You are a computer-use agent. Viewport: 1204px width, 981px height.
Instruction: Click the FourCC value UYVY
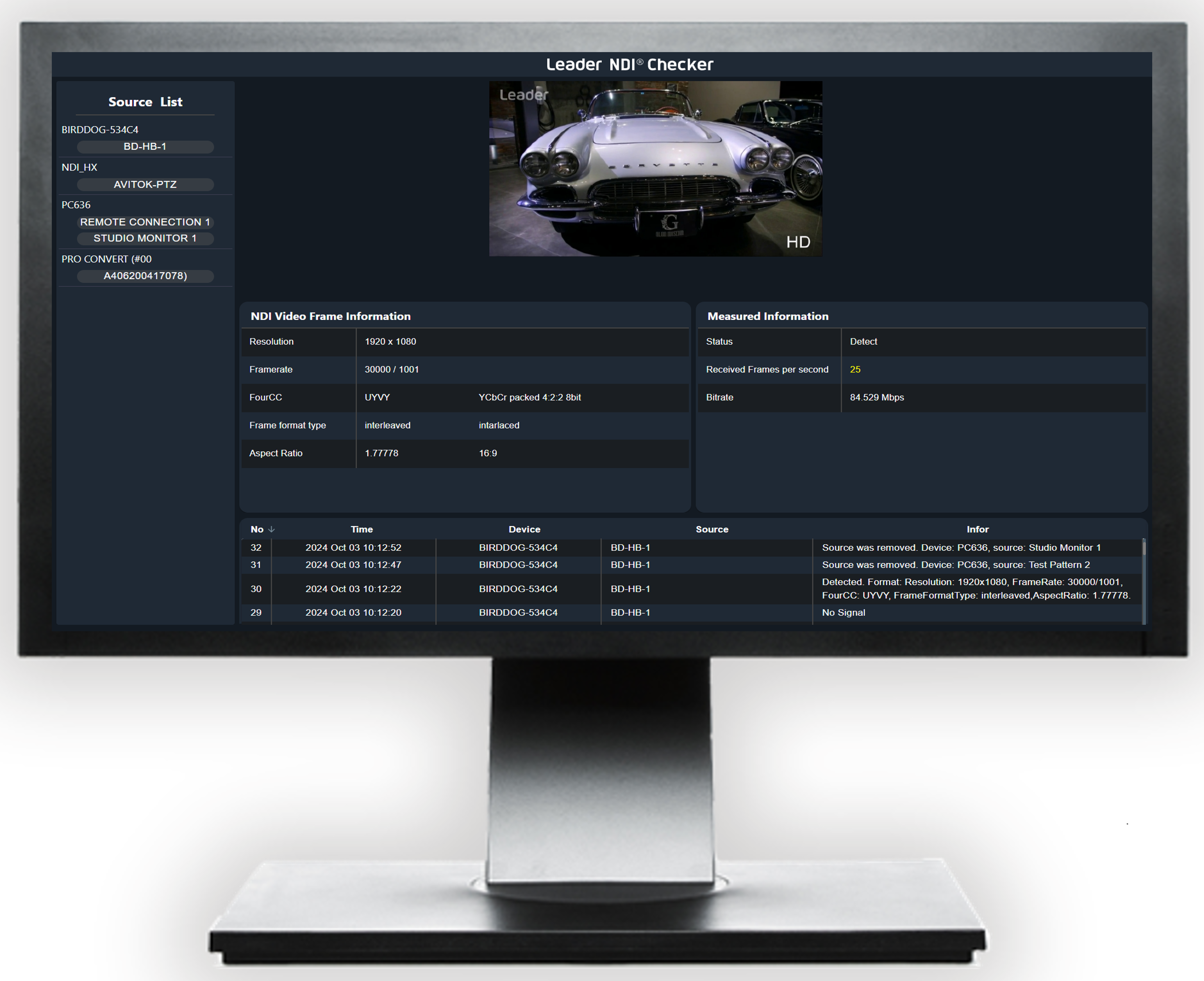coord(377,398)
